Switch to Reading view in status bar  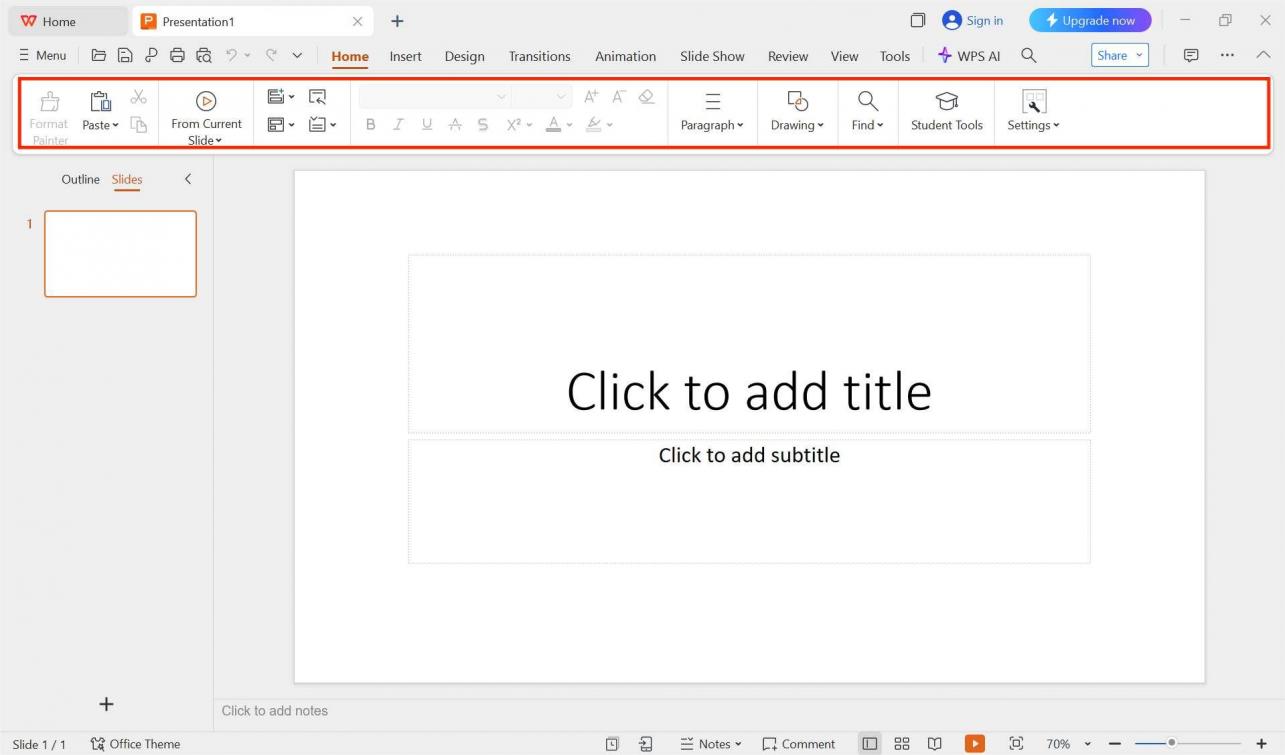point(935,744)
